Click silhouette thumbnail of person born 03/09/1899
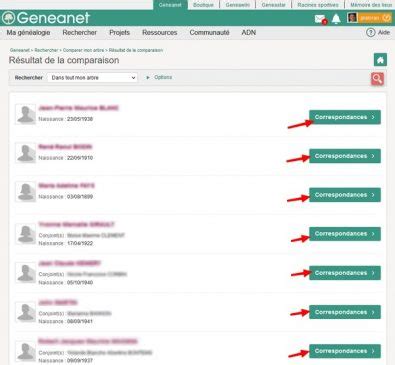The height and width of the screenshot is (365, 395). (25, 192)
